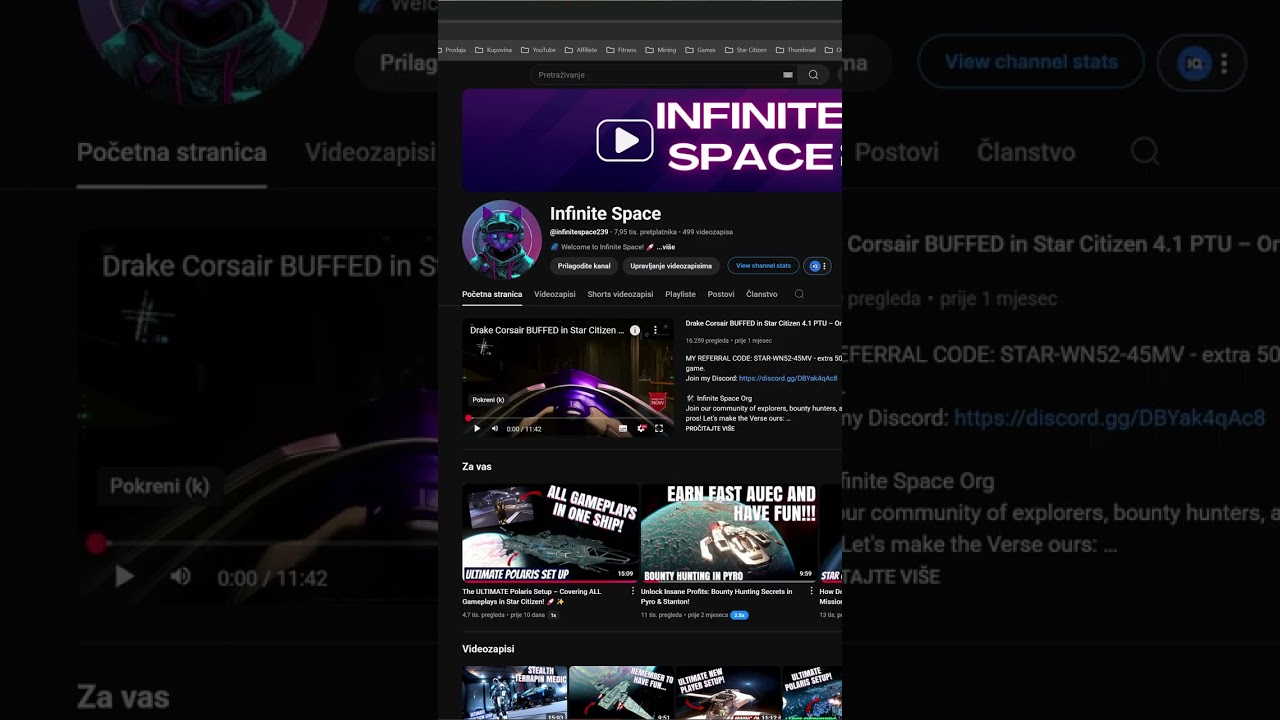Click the 16.259 pregleda view count
Image resolution: width=1280 pixels, height=720 pixels.
[x=707, y=341]
